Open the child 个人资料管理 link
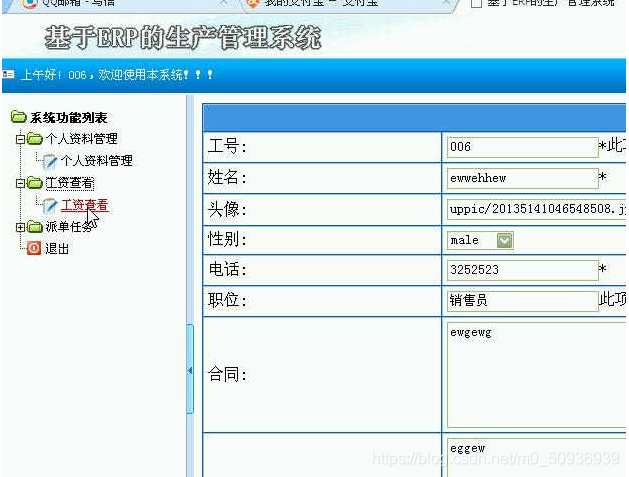 [96, 161]
